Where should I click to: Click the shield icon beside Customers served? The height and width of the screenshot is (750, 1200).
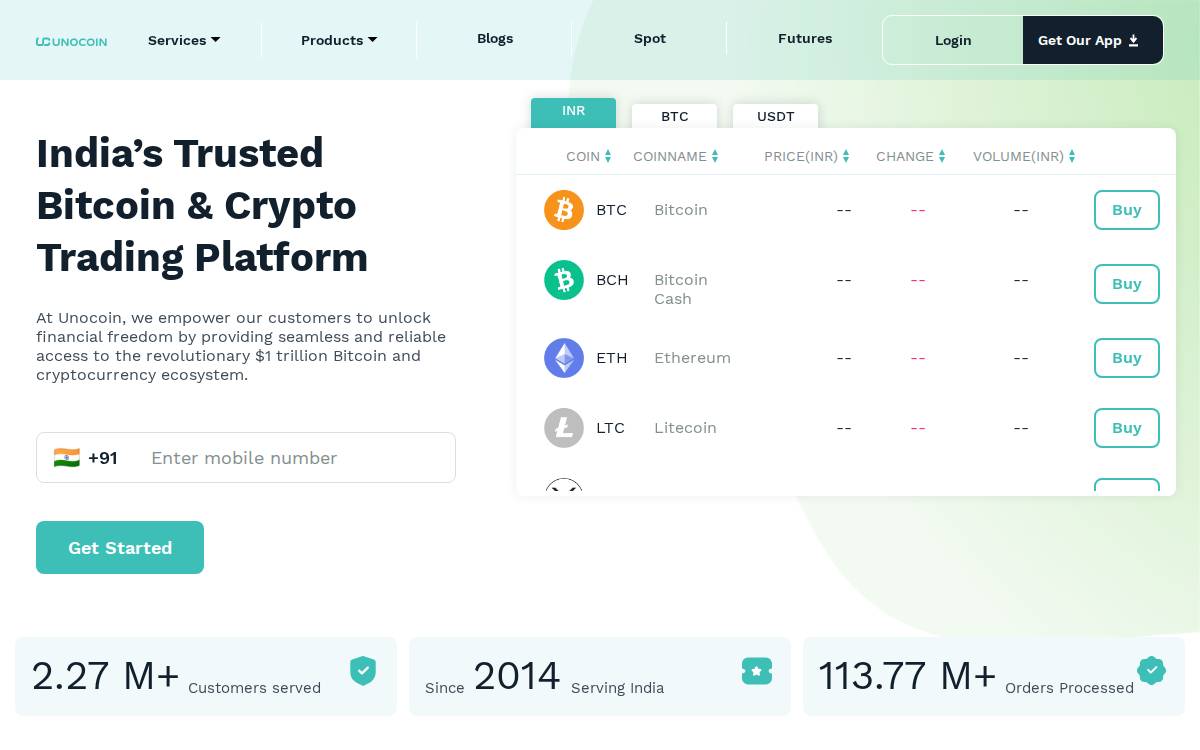[x=363, y=671]
